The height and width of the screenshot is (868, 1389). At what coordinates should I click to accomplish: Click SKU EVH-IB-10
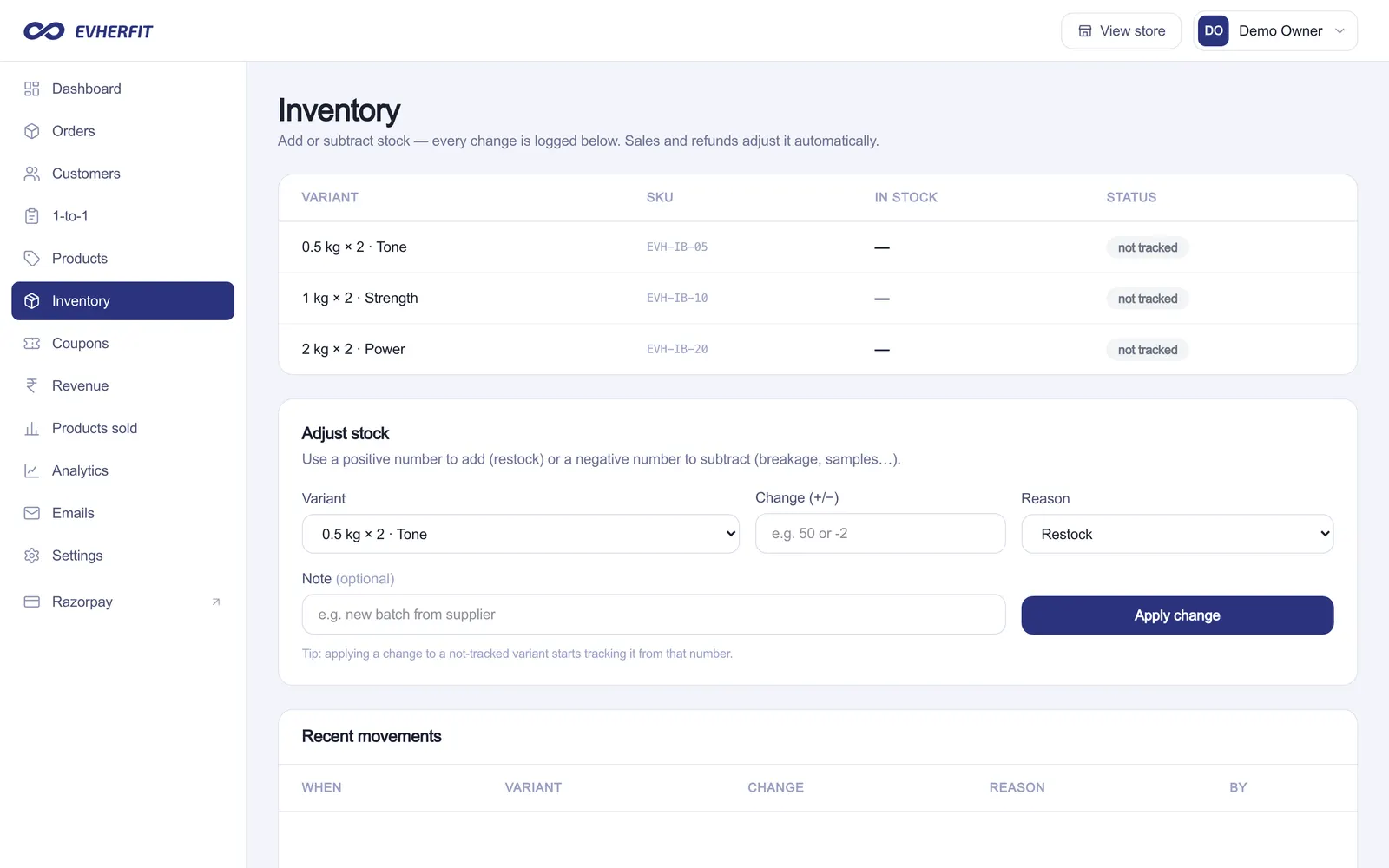pyautogui.click(x=677, y=299)
